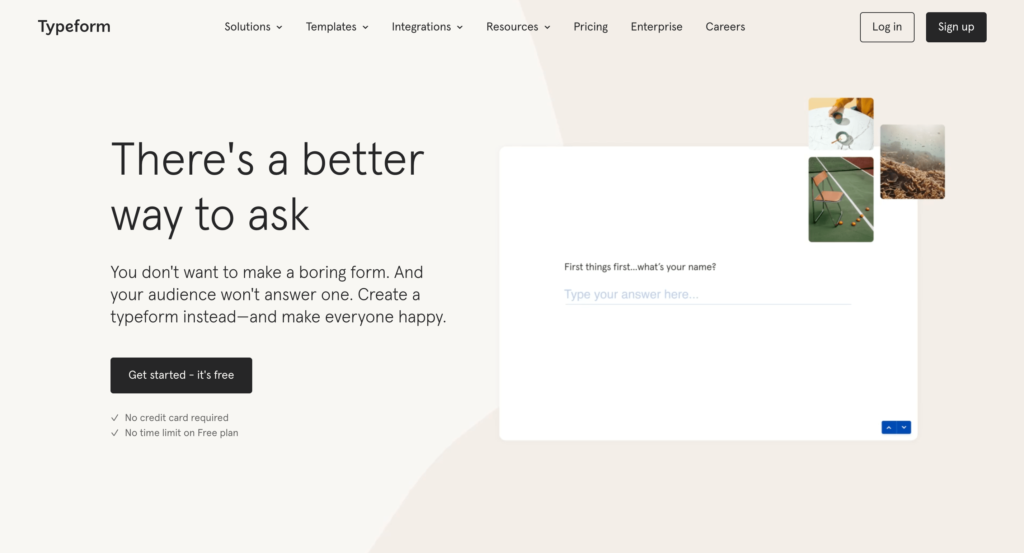
Task: Open the Templates dropdown
Action: click(x=337, y=27)
